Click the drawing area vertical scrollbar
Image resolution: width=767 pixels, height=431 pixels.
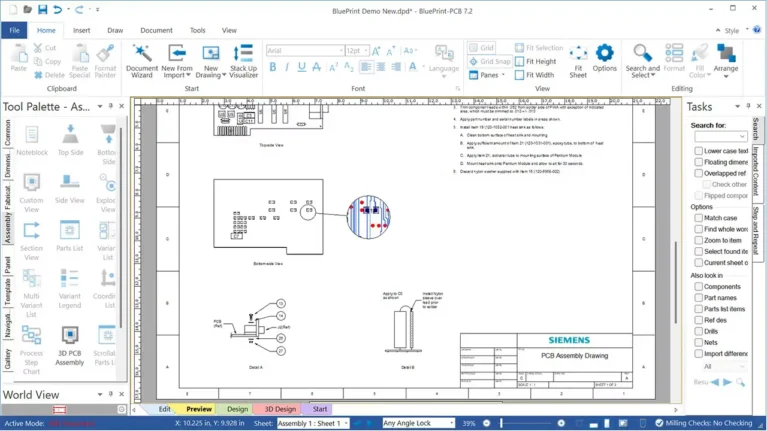pos(676,282)
